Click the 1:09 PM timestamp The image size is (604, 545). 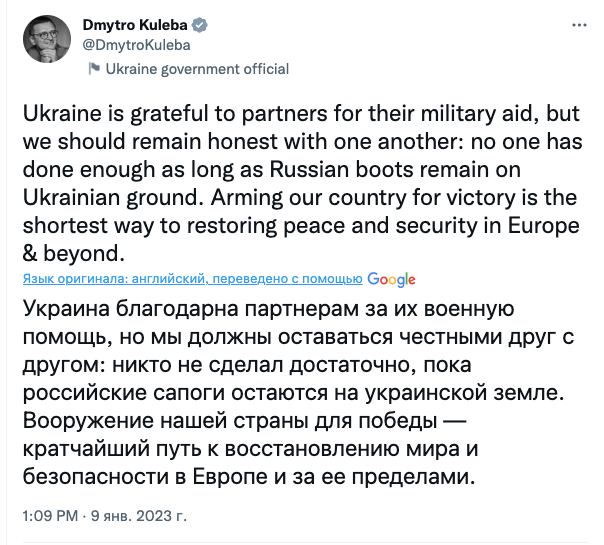48,519
